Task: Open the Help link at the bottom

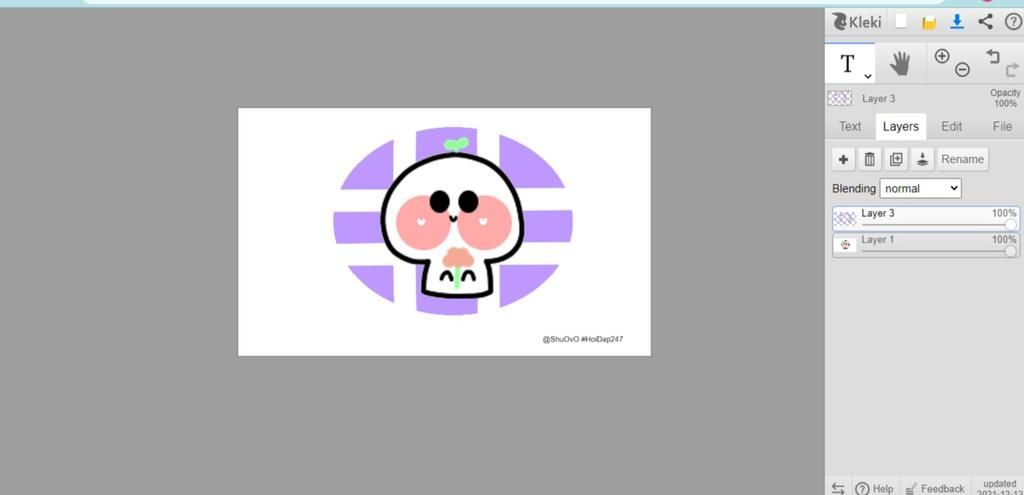Action: pyautogui.click(x=875, y=488)
